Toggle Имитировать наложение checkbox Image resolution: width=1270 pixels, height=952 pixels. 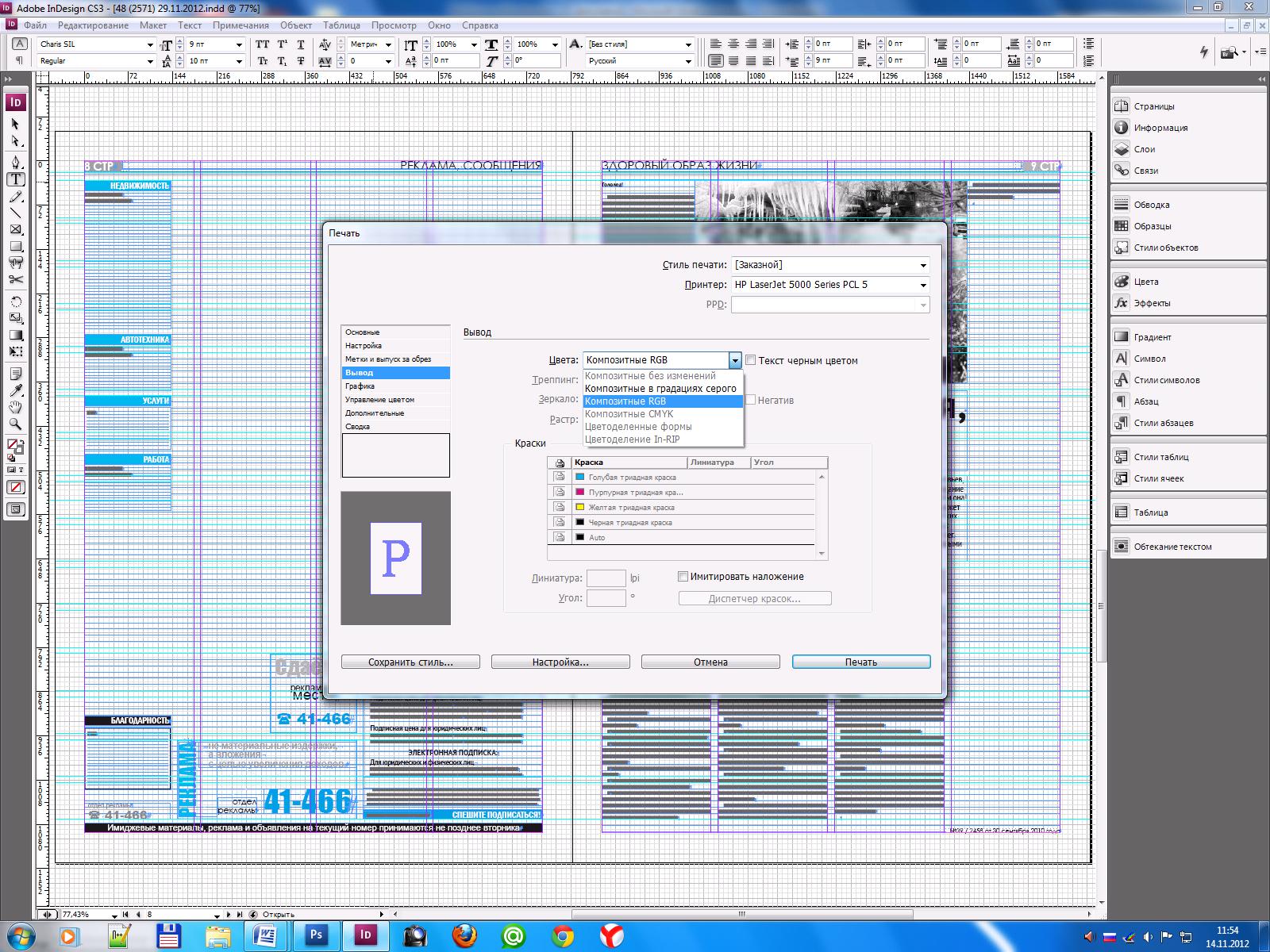coord(683,577)
